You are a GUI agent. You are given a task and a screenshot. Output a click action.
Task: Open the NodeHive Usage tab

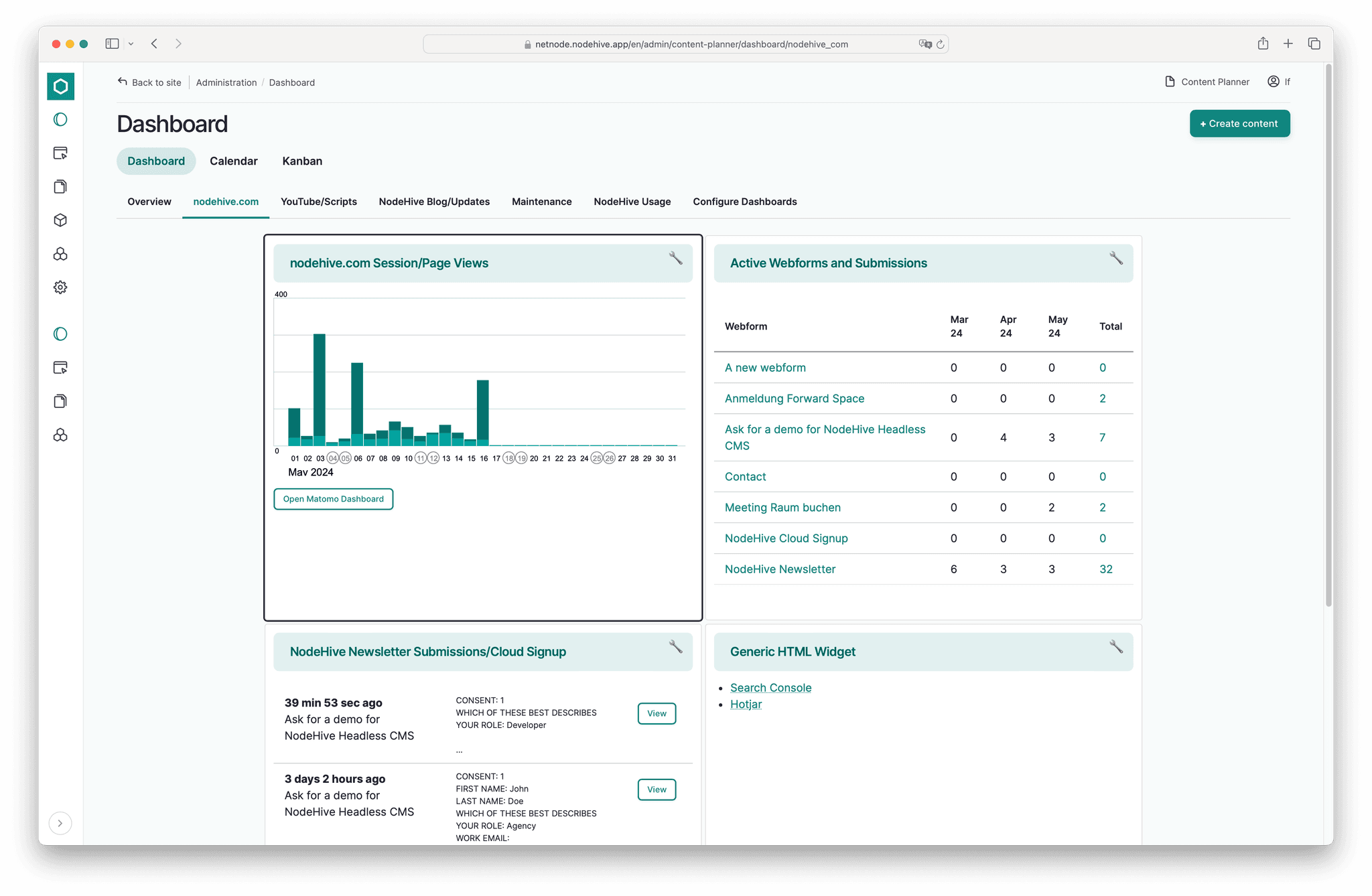[x=632, y=202]
